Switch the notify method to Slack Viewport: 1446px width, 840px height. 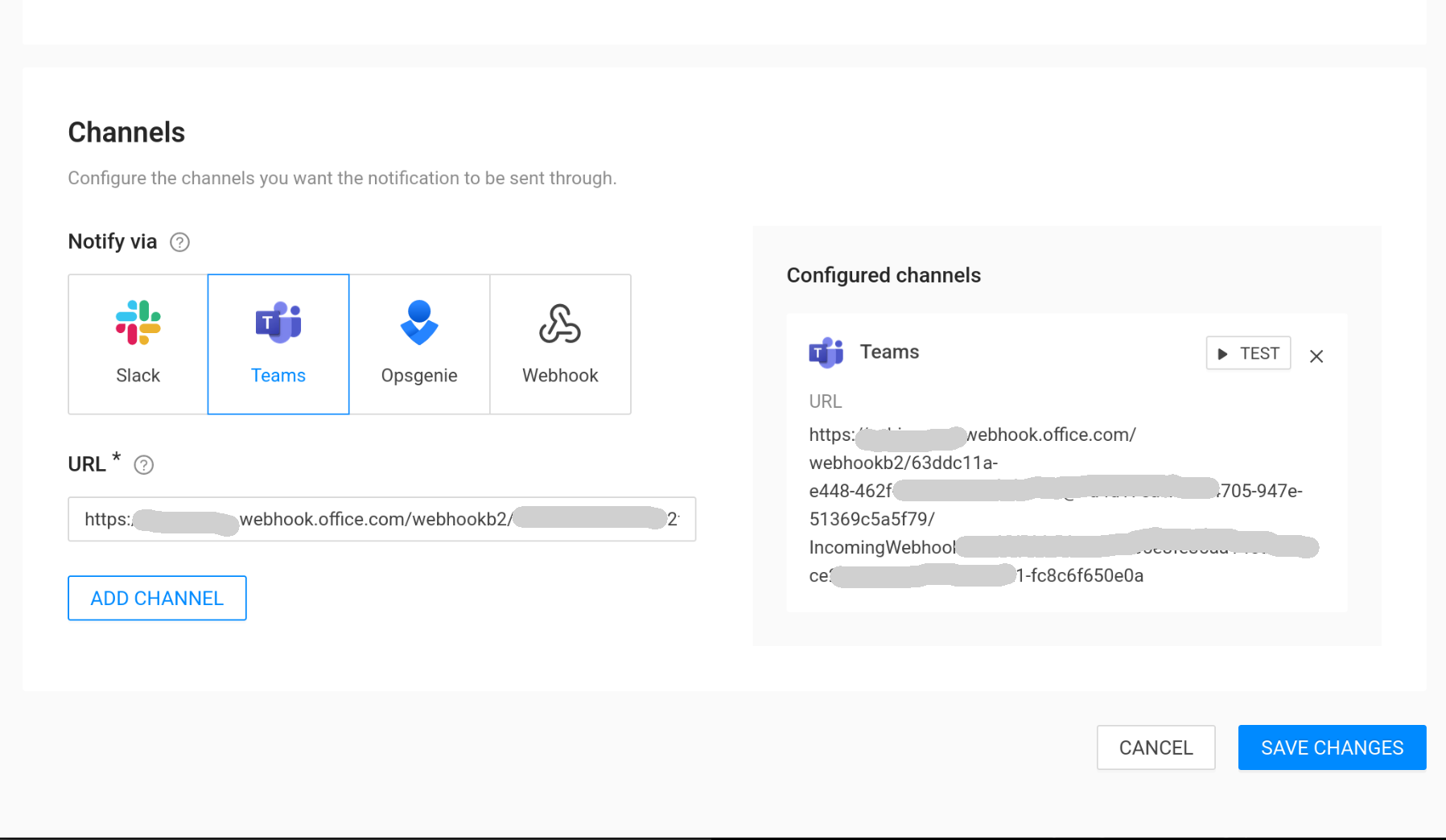(x=136, y=344)
